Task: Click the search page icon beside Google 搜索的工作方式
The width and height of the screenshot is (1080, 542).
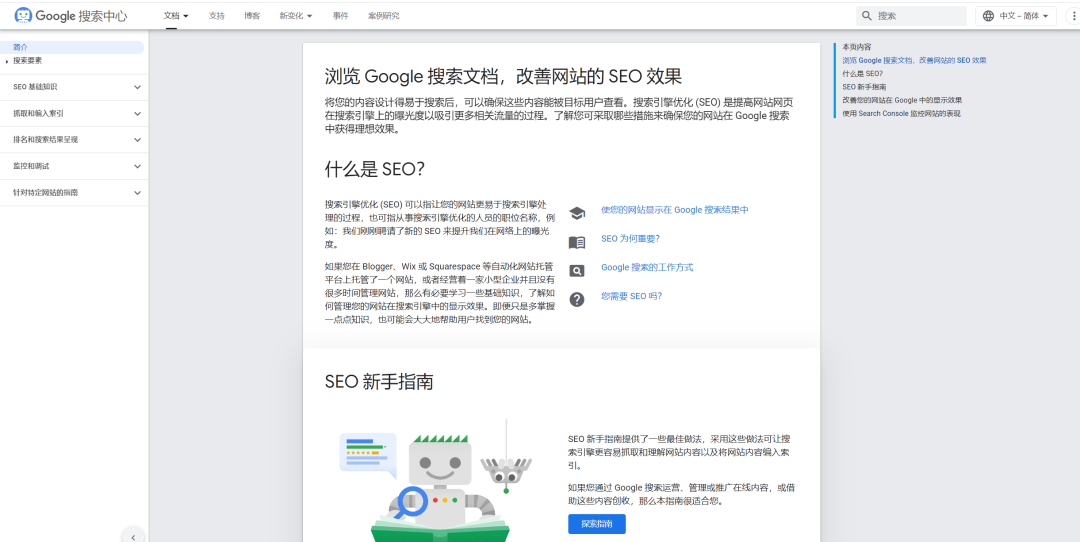Action: (x=577, y=271)
